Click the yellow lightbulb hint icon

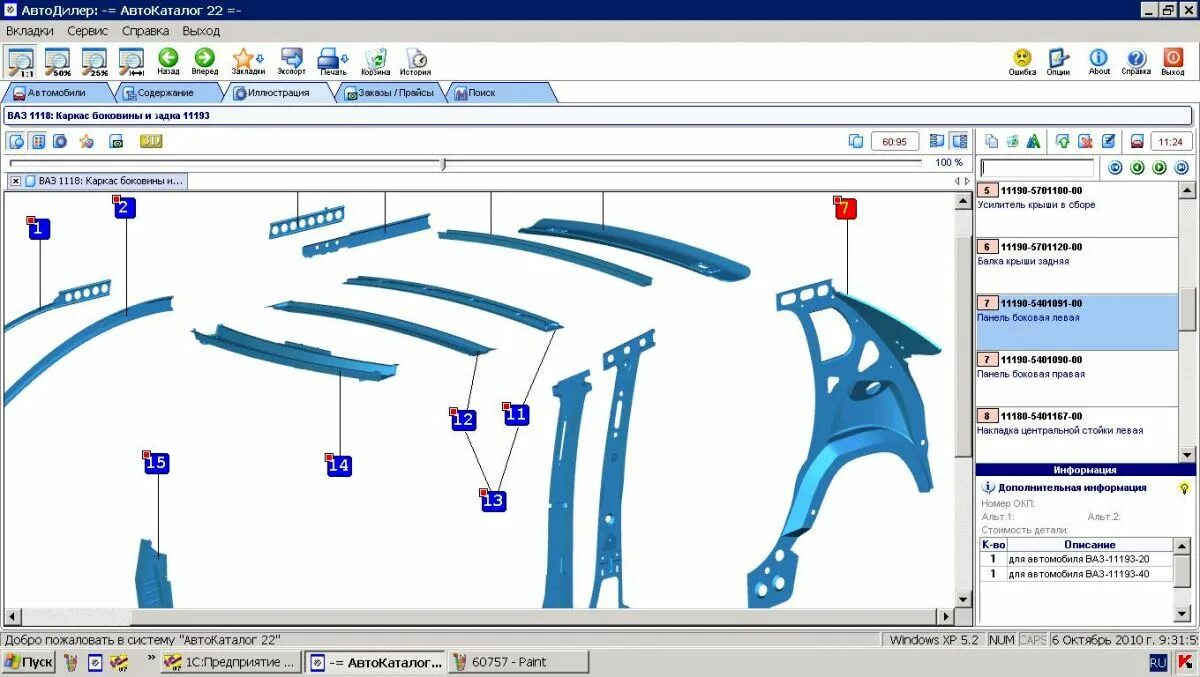1184,488
